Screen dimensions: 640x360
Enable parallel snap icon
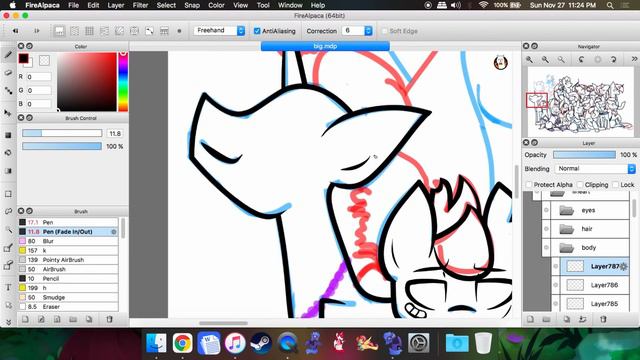pos(75,31)
